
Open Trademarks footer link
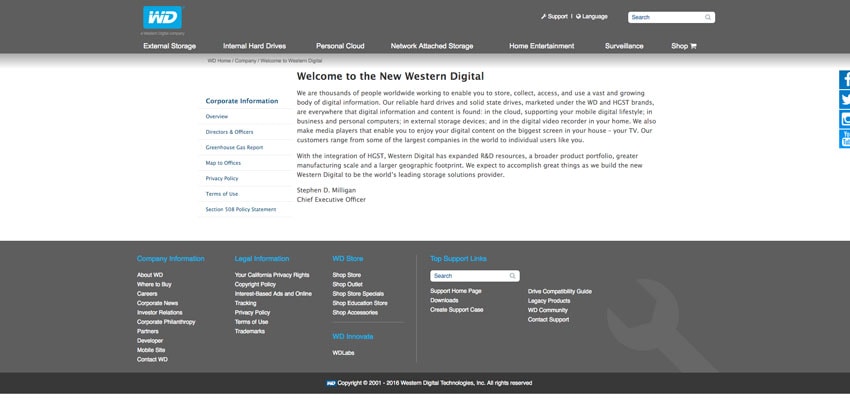click(x=249, y=331)
